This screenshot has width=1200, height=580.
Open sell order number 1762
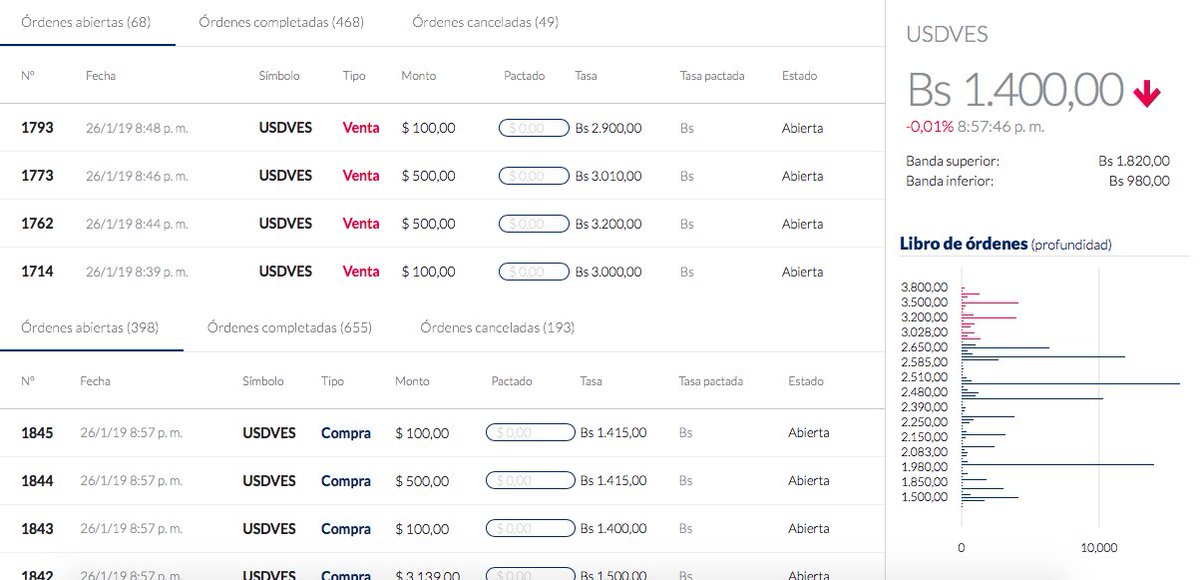(x=37, y=224)
